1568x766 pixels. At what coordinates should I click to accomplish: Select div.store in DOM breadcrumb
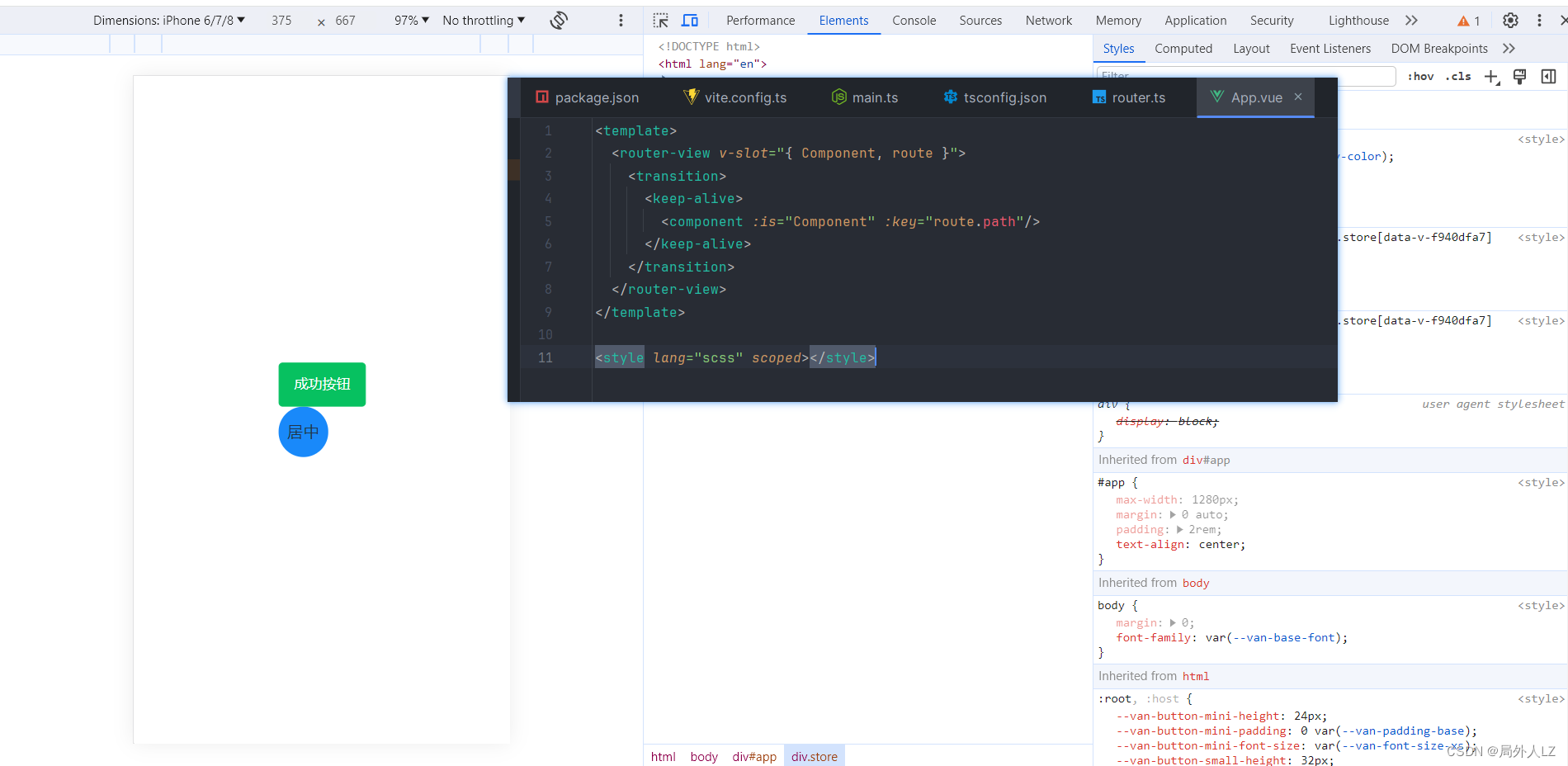click(814, 756)
